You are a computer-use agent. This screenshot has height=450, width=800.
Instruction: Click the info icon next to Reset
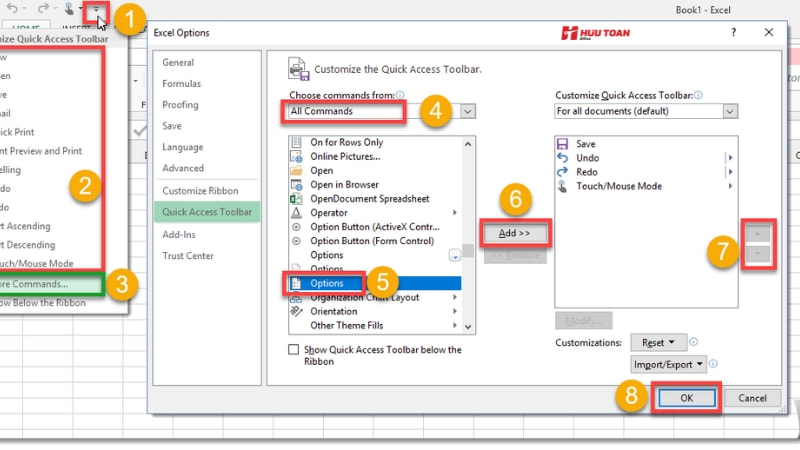click(693, 342)
